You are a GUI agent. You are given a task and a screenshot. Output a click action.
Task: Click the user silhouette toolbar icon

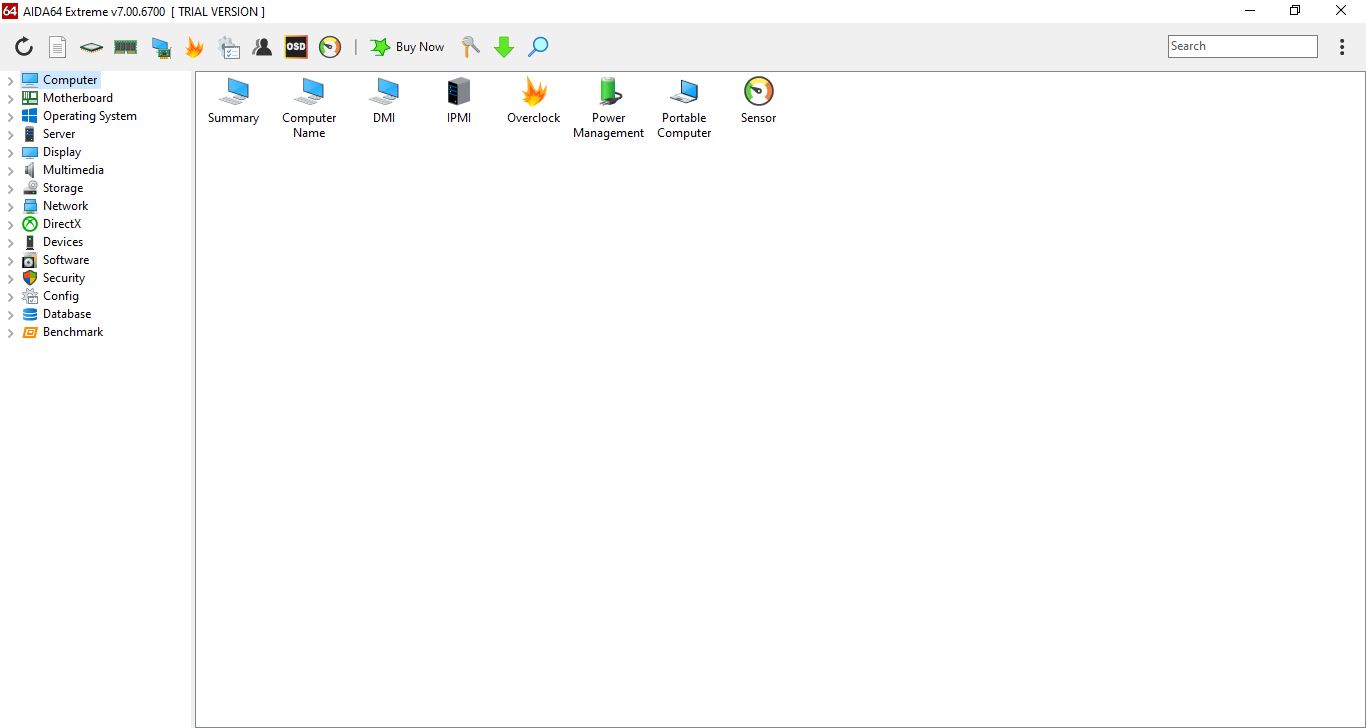click(262, 47)
